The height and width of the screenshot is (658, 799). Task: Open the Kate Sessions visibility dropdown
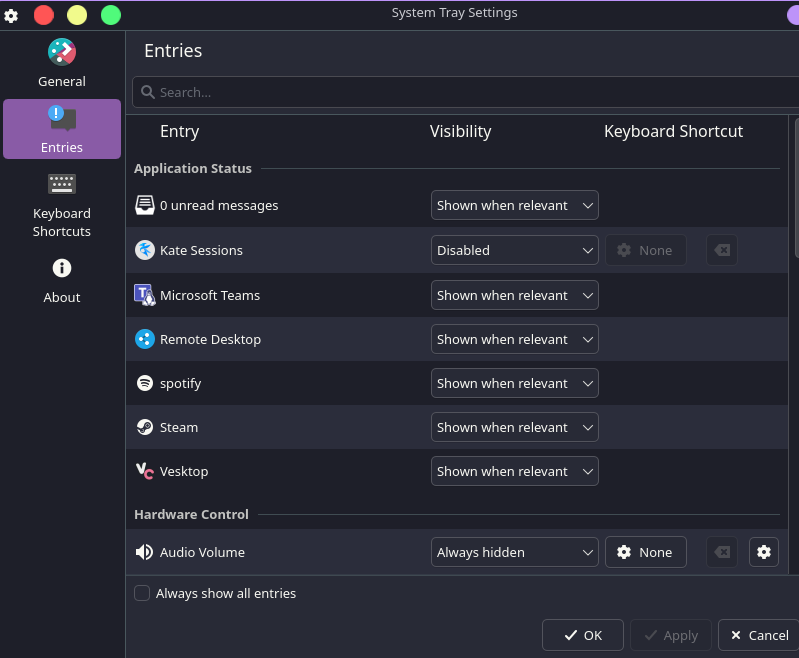(514, 250)
